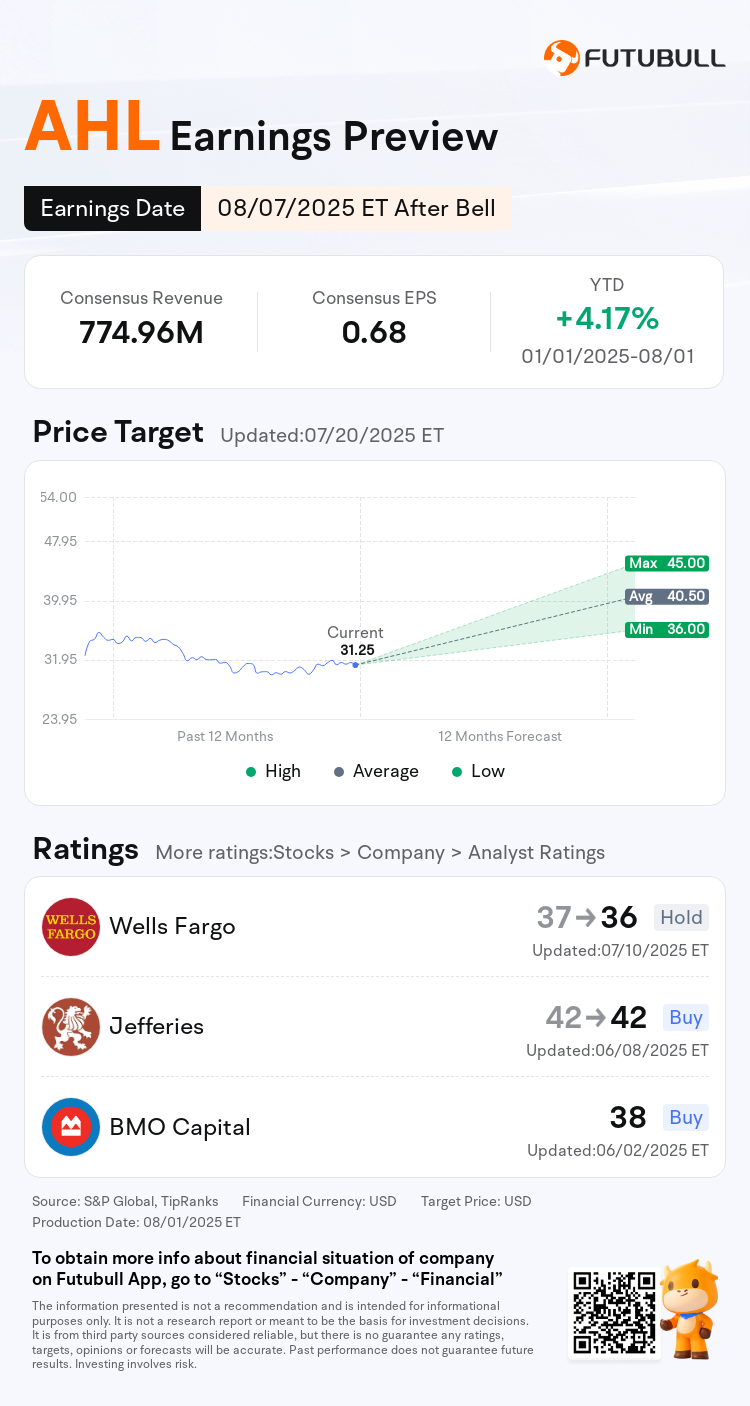Viewport: 750px width, 1406px height.
Task: Click the Jefferies lion logo
Action: [71, 1027]
